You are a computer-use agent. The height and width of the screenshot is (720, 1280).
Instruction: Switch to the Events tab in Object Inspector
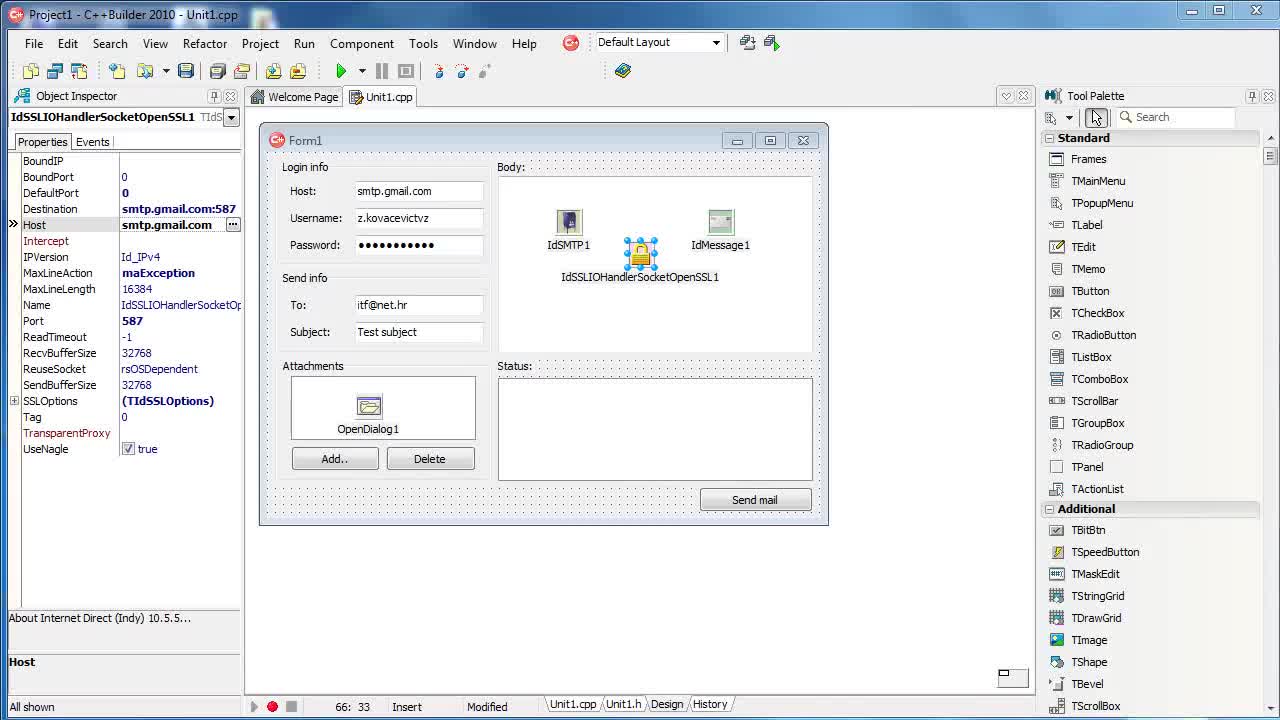pos(92,142)
